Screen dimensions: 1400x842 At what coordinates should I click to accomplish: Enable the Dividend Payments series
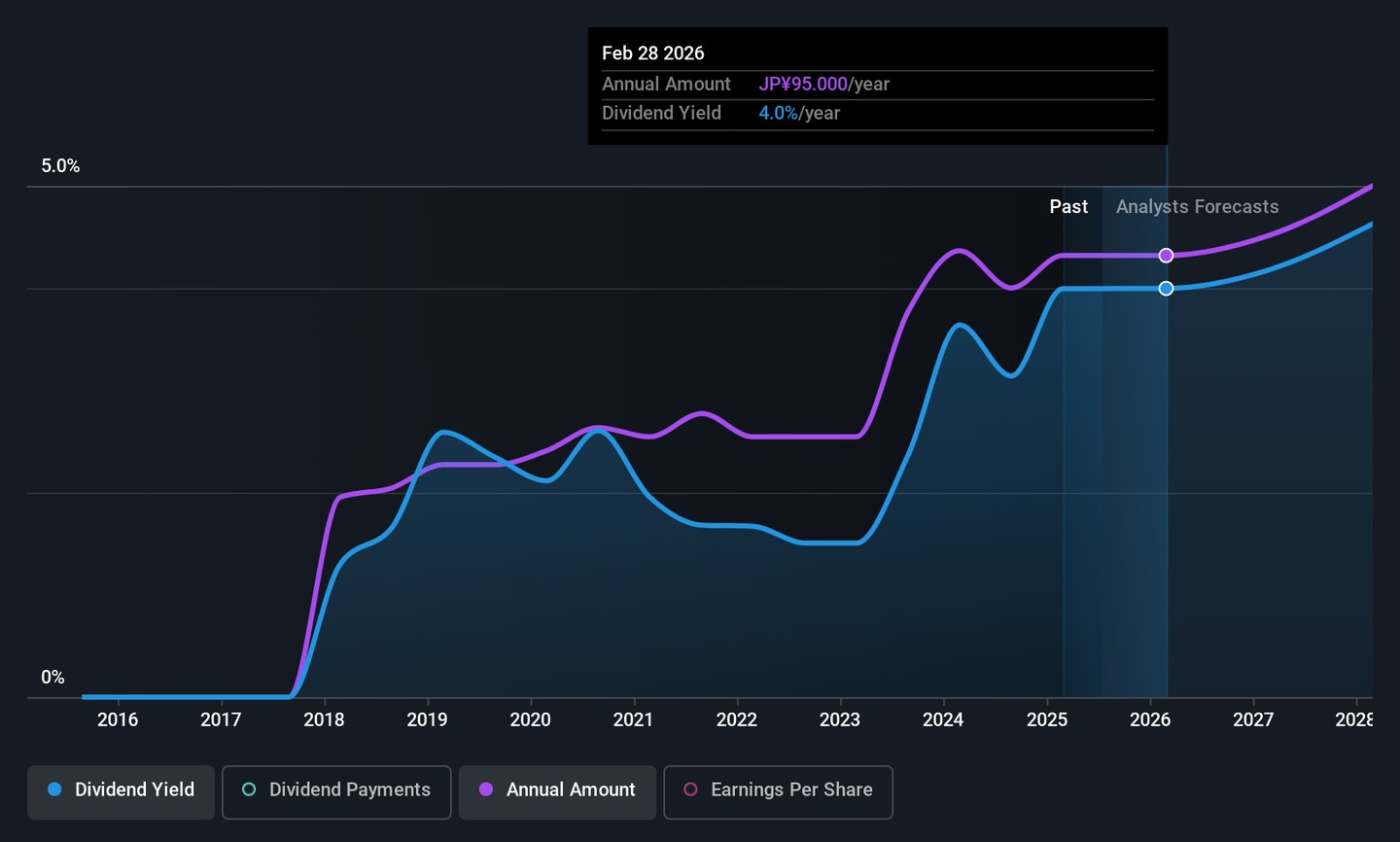(x=336, y=790)
